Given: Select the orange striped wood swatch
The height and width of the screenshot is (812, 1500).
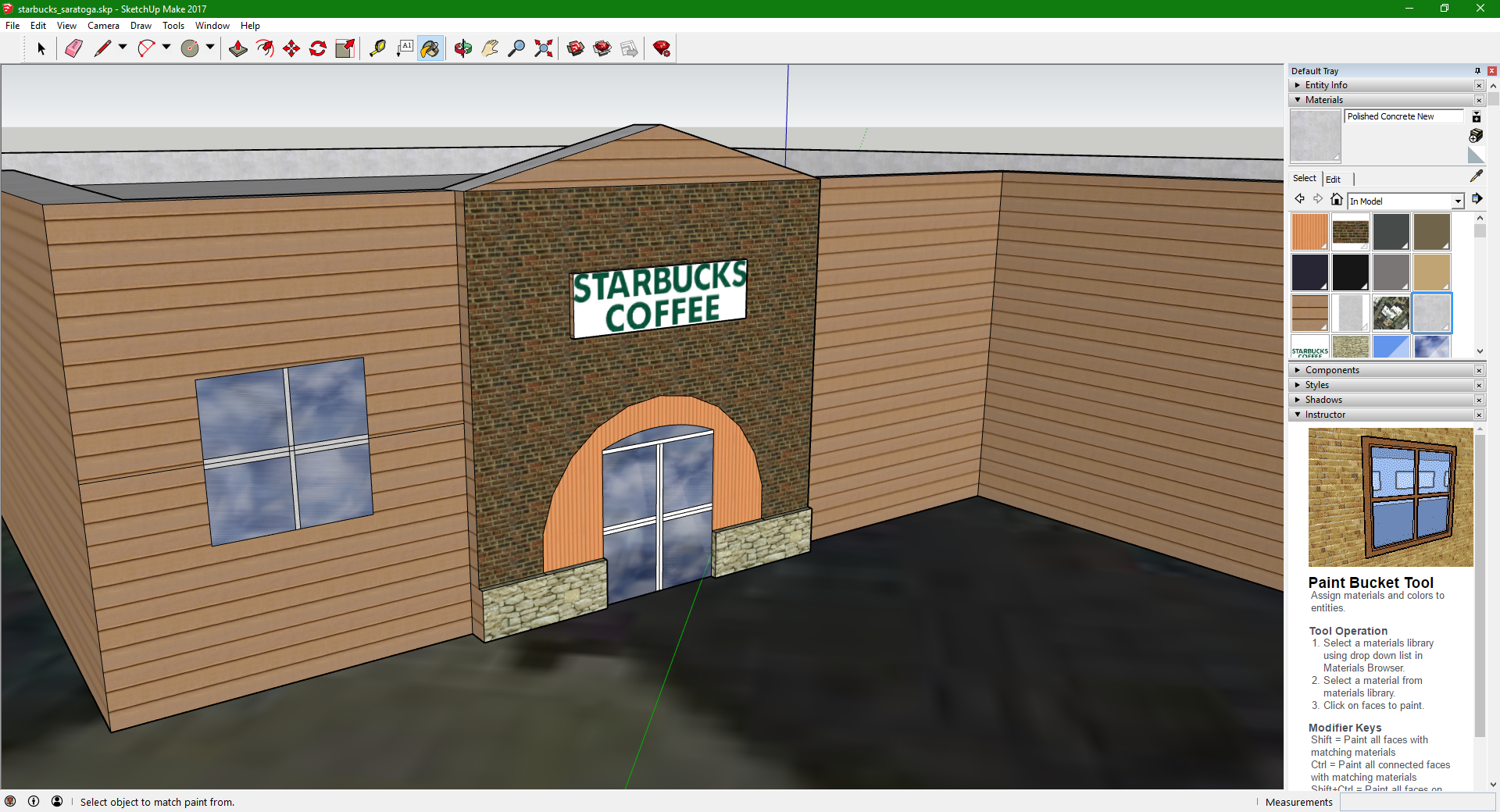Looking at the screenshot, I should click(1310, 232).
